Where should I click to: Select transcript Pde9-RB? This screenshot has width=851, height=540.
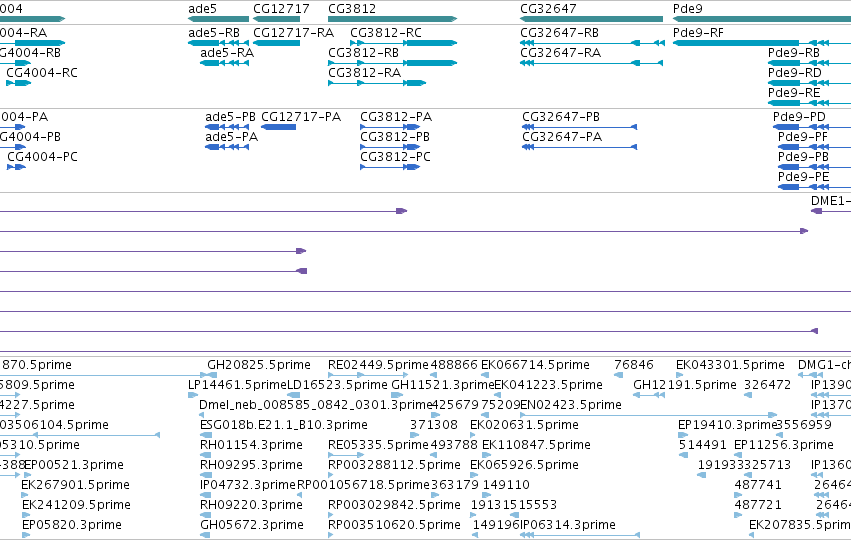pyautogui.click(x=809, y=63)
